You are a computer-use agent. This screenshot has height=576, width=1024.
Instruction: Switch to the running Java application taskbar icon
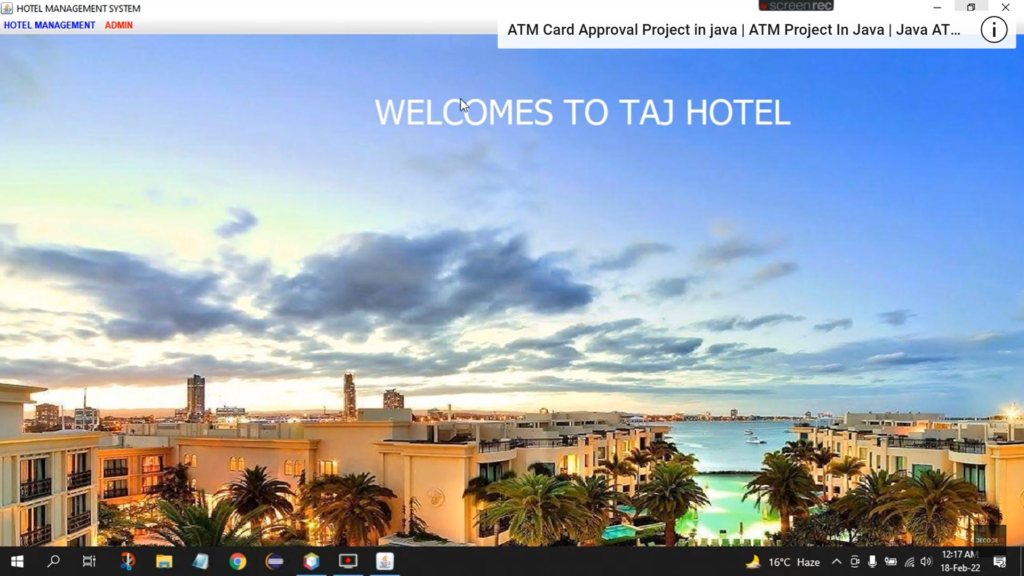385,562
